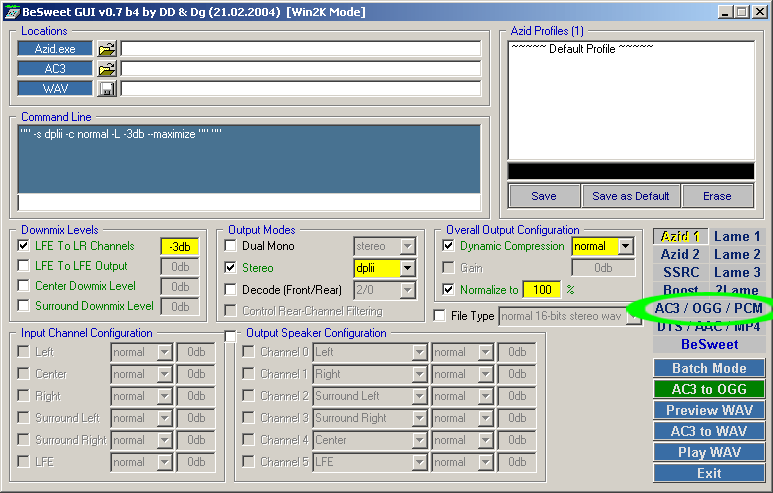Switch to the Lame 1 tab
The image size is (773, 493).
737,237
